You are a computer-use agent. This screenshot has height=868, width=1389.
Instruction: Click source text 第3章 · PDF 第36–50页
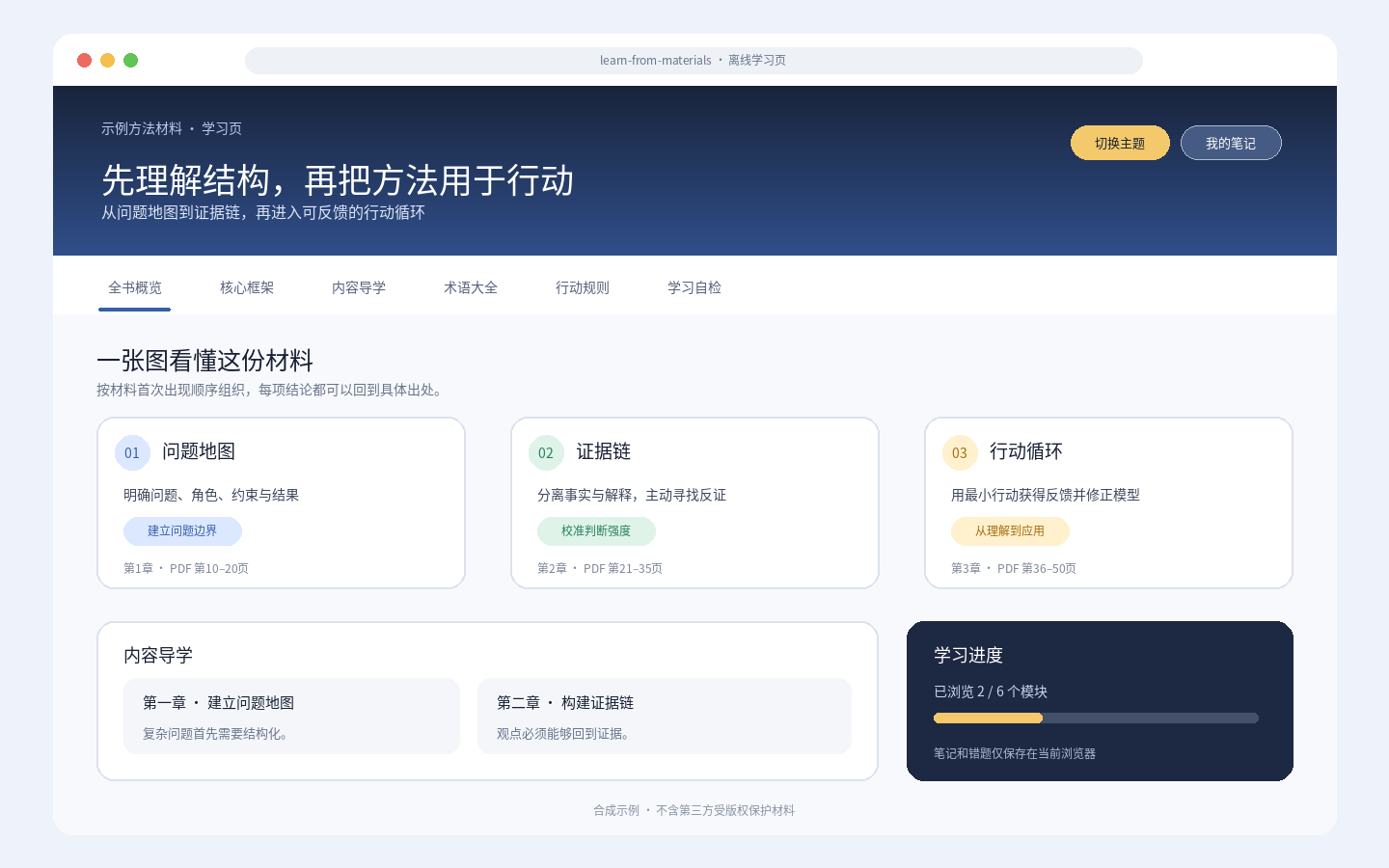pos(1014,568)
